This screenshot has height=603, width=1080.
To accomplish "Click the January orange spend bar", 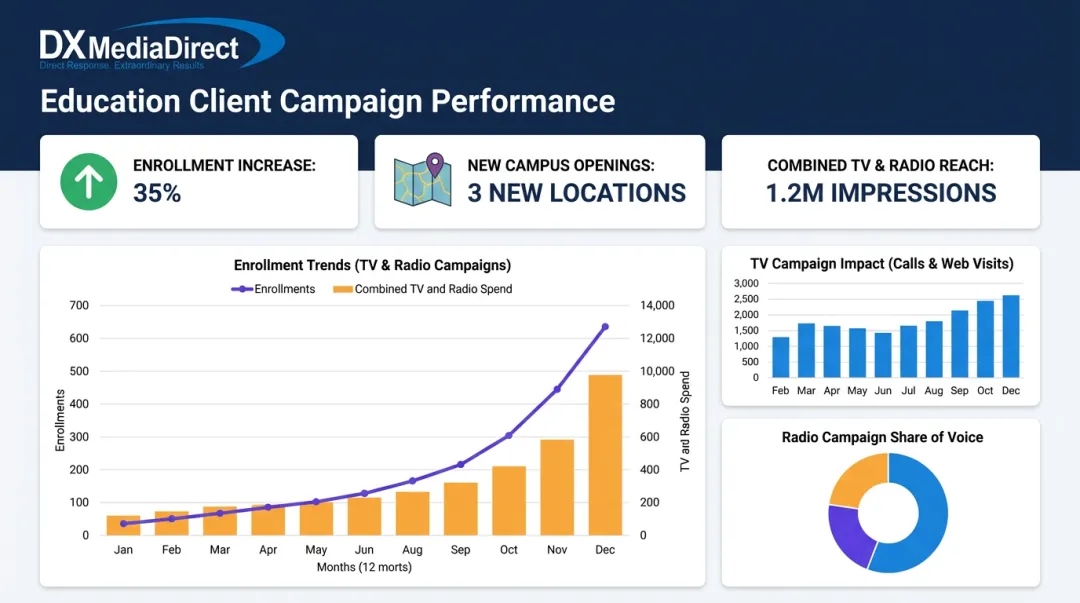I will pyautogui.click(x=123, y=525).
